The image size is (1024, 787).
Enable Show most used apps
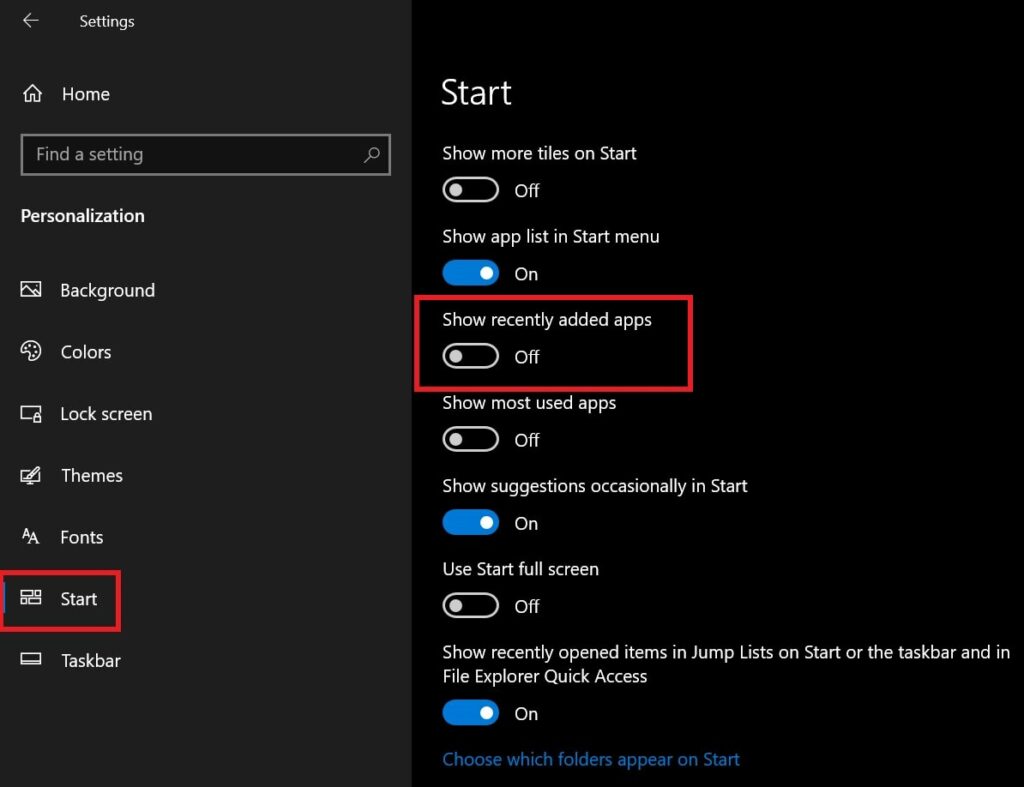[x=470, y=440]
